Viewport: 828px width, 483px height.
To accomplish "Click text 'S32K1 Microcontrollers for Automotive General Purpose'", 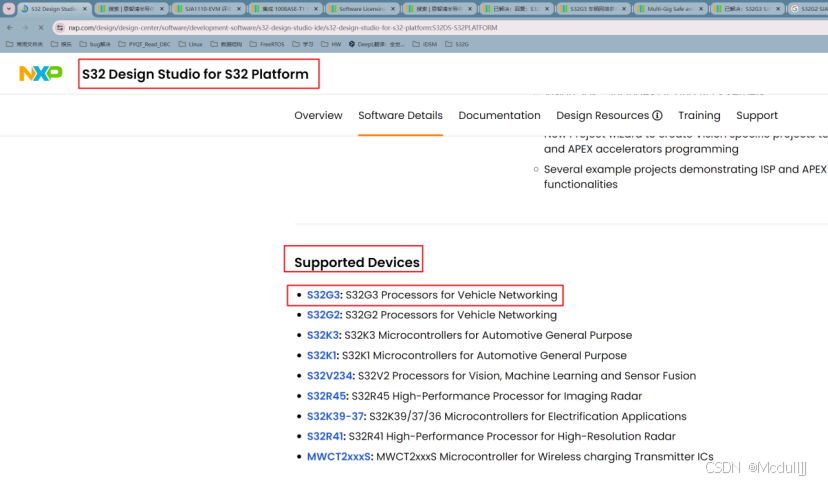I will (x=484, y=355).
